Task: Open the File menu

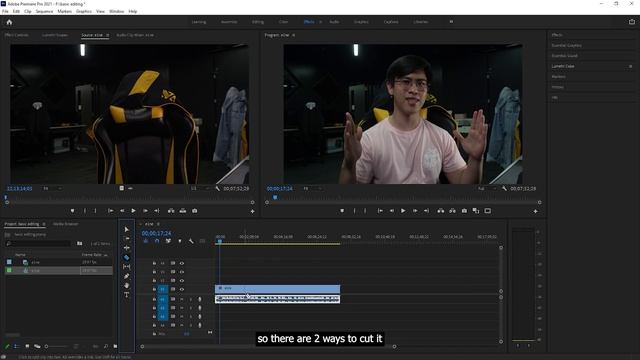Action: 5,11
